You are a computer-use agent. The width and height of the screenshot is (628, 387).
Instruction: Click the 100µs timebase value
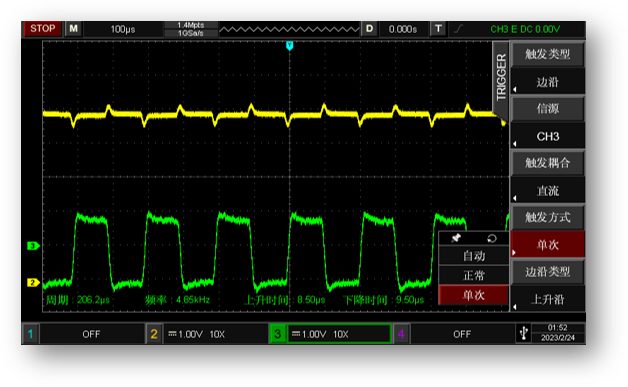point(123,29)
